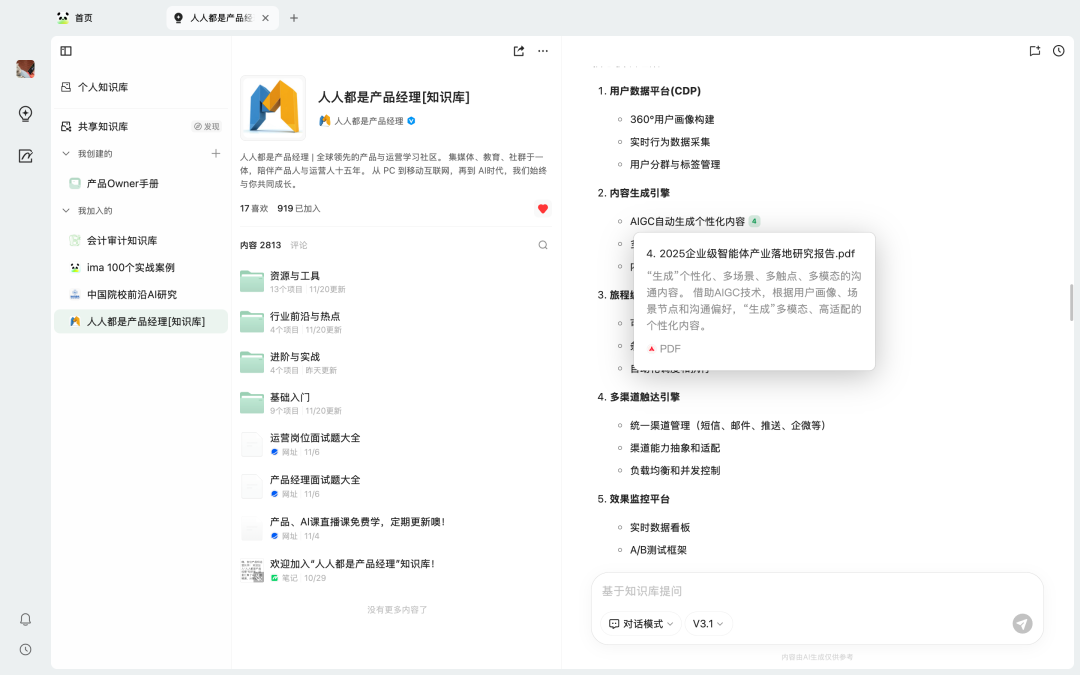Image resolution: width=1080 pixels, height=675 pixels.
Task: Click the share knowledge base icon
Action: click(519, 51)
